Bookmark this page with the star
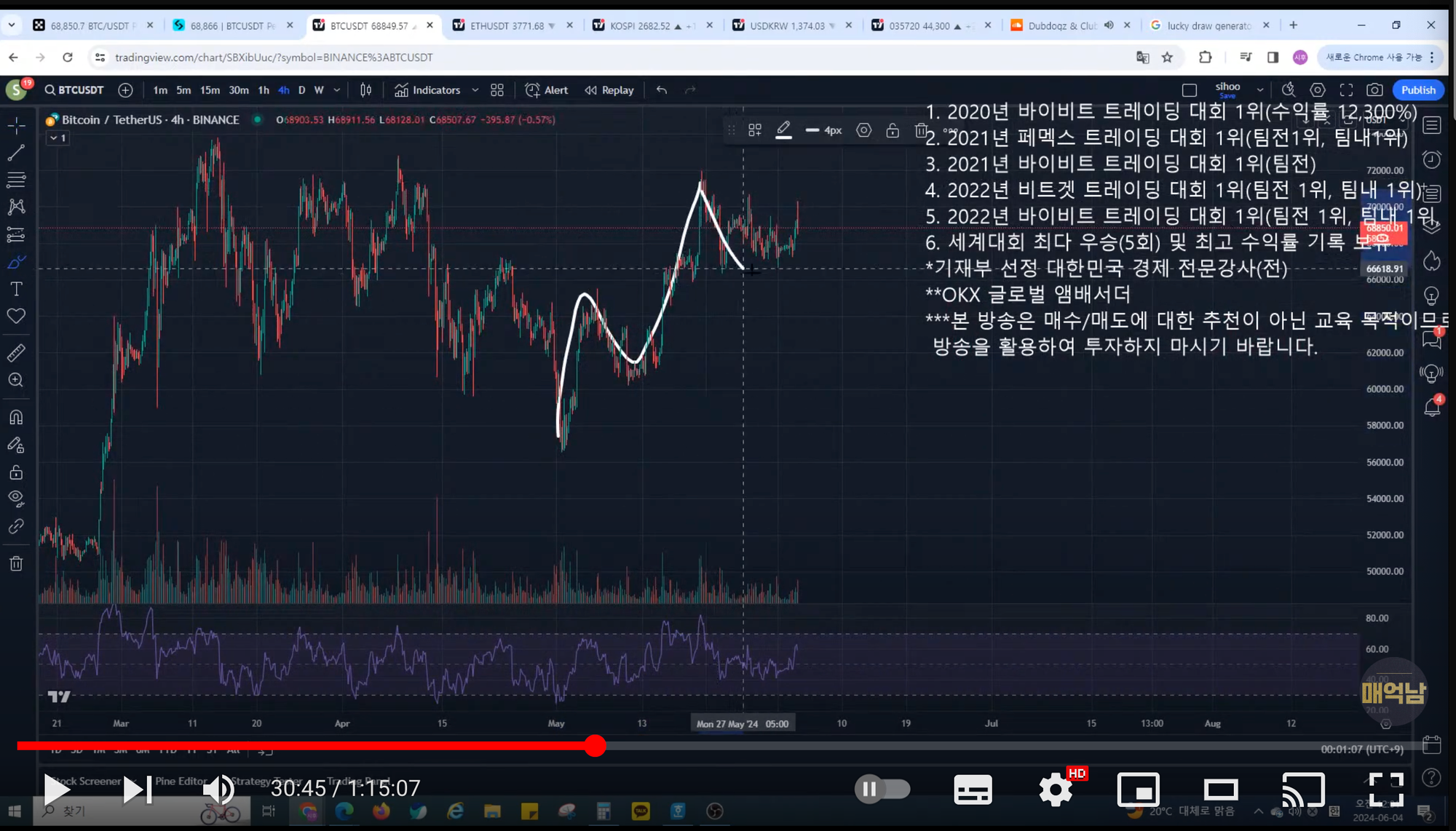 coord(1167,57)
